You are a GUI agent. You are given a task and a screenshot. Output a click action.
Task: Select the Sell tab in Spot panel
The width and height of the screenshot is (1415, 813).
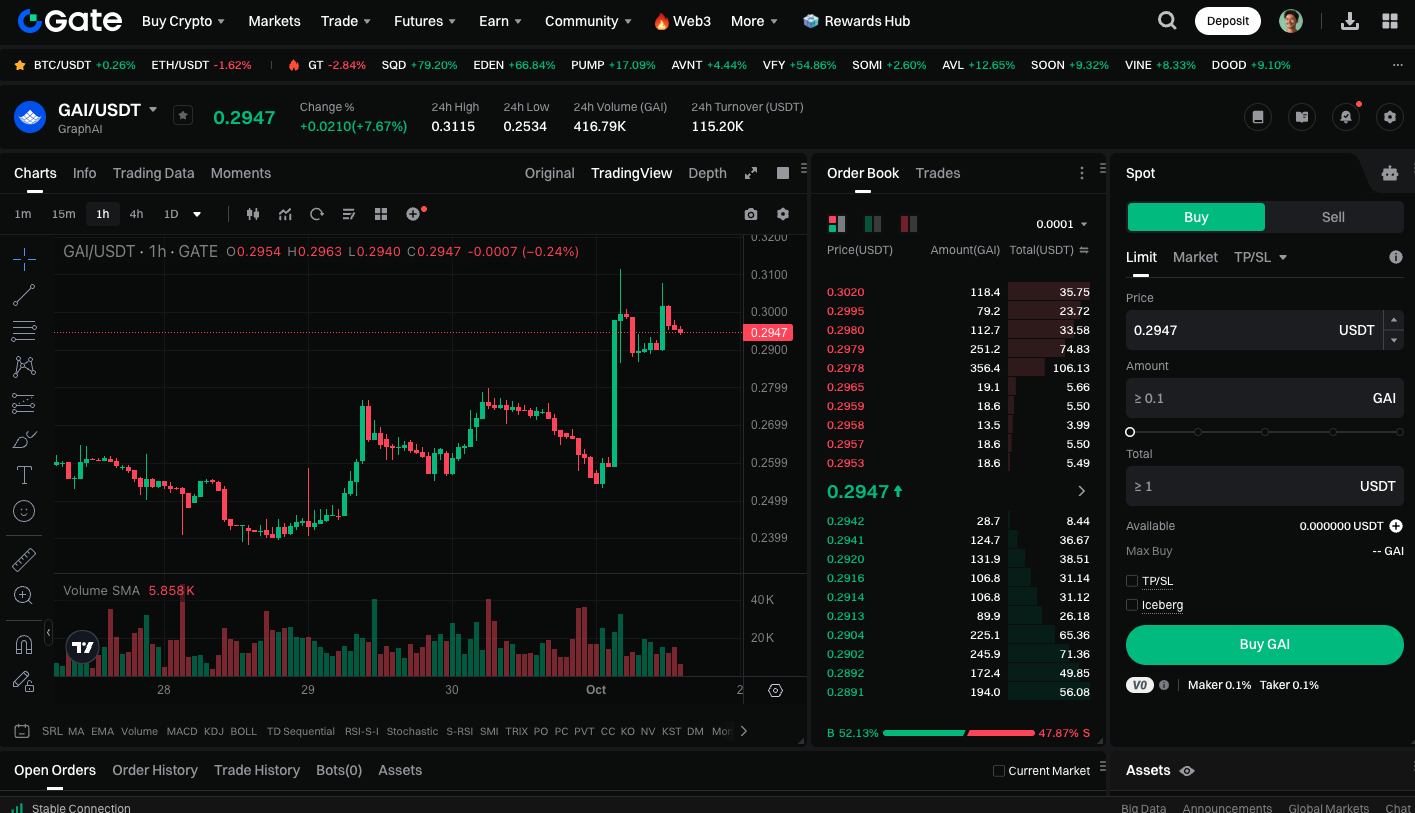pyautogui.click(x=1333, y=217)
